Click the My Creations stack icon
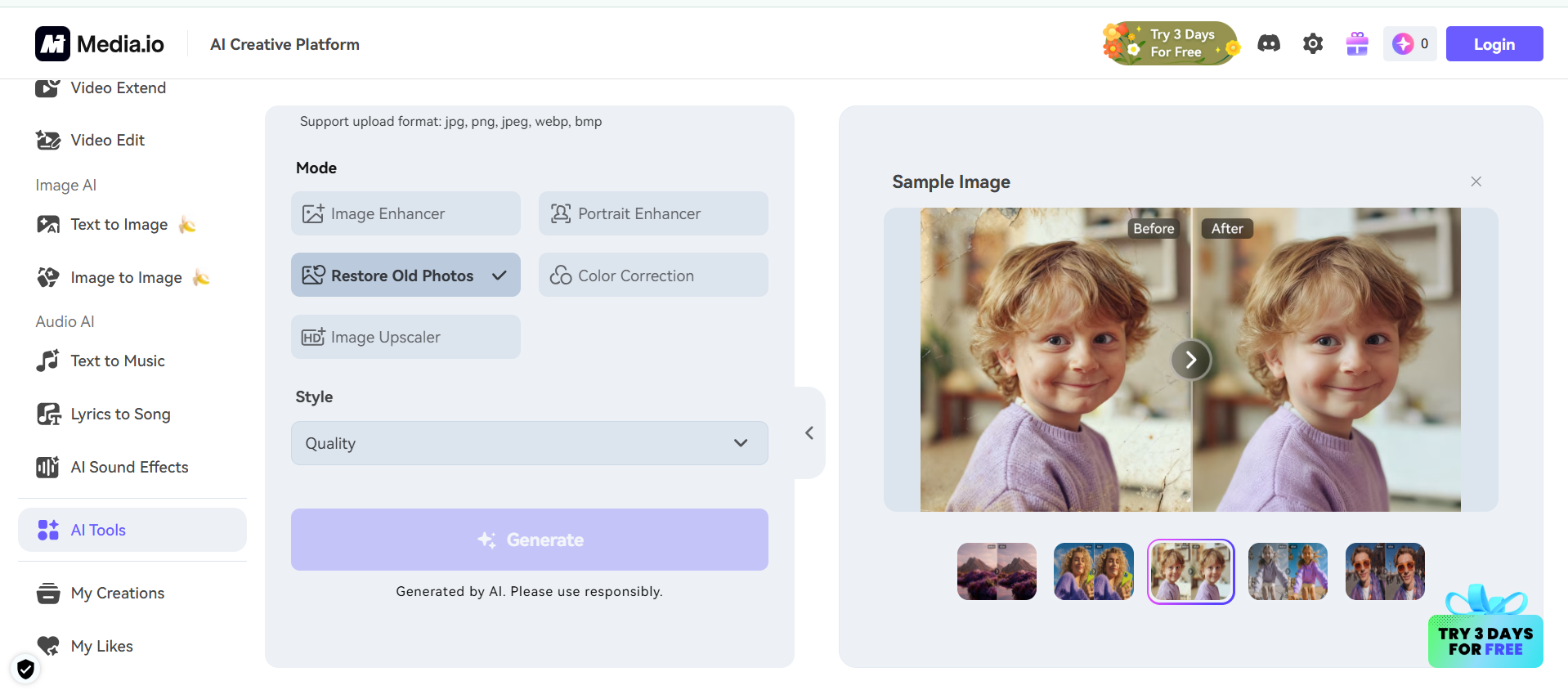The width and height of the screenshot is (1568, 690). pos(48,593)
